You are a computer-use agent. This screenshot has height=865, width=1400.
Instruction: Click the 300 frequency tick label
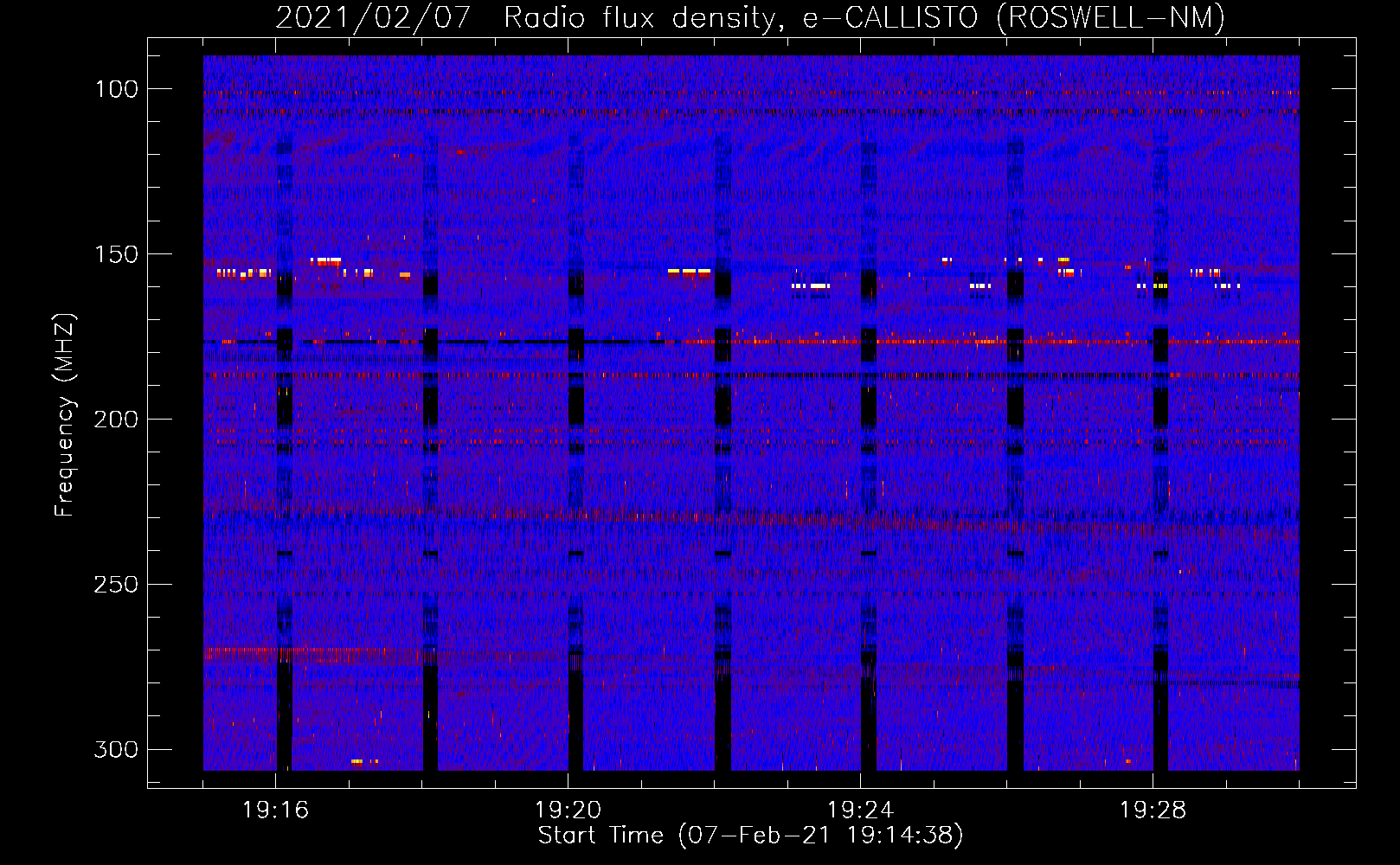117,749
